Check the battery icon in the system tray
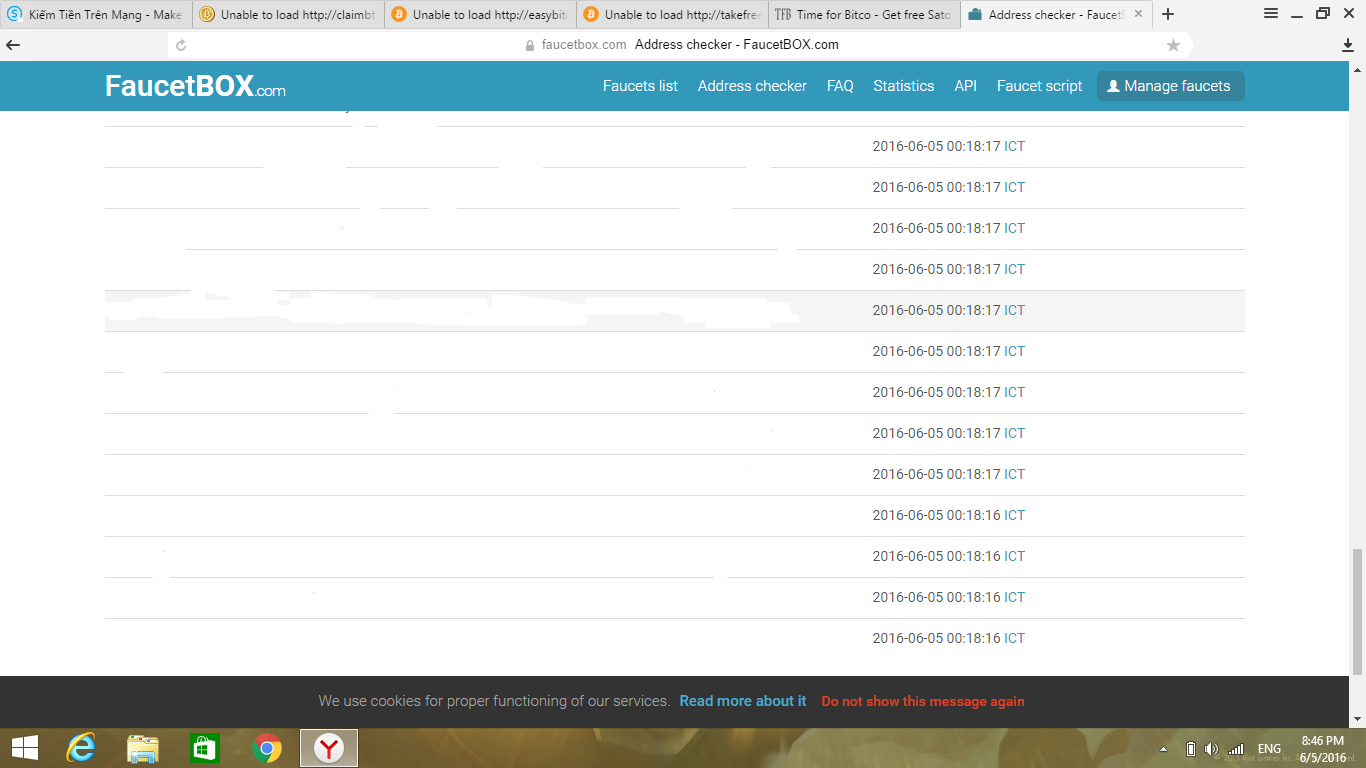 click(x=1191, y=749)
